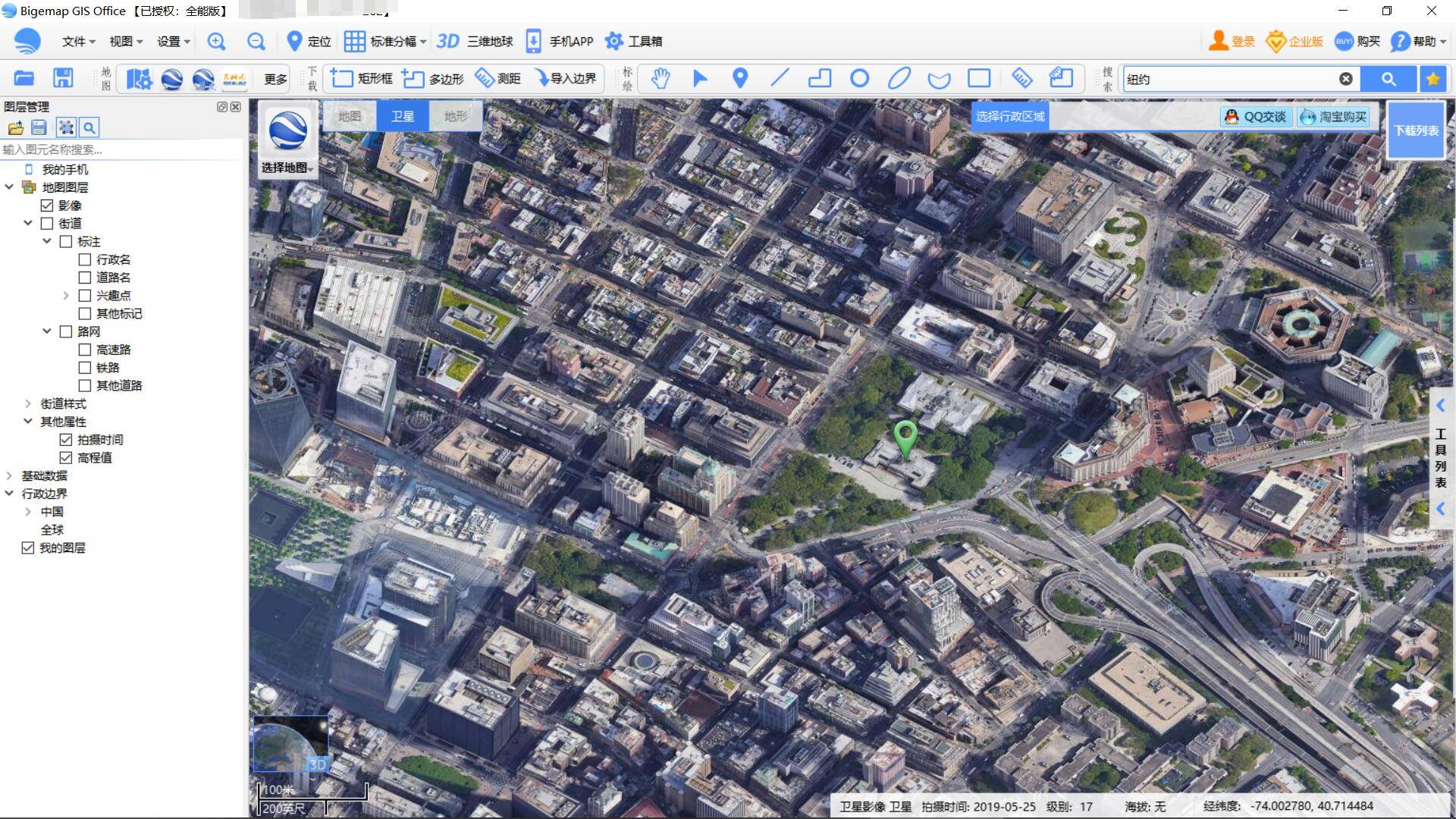Toggle the 我的图层 checkbox
The image size is (1456, 819).
coord(28,548)
